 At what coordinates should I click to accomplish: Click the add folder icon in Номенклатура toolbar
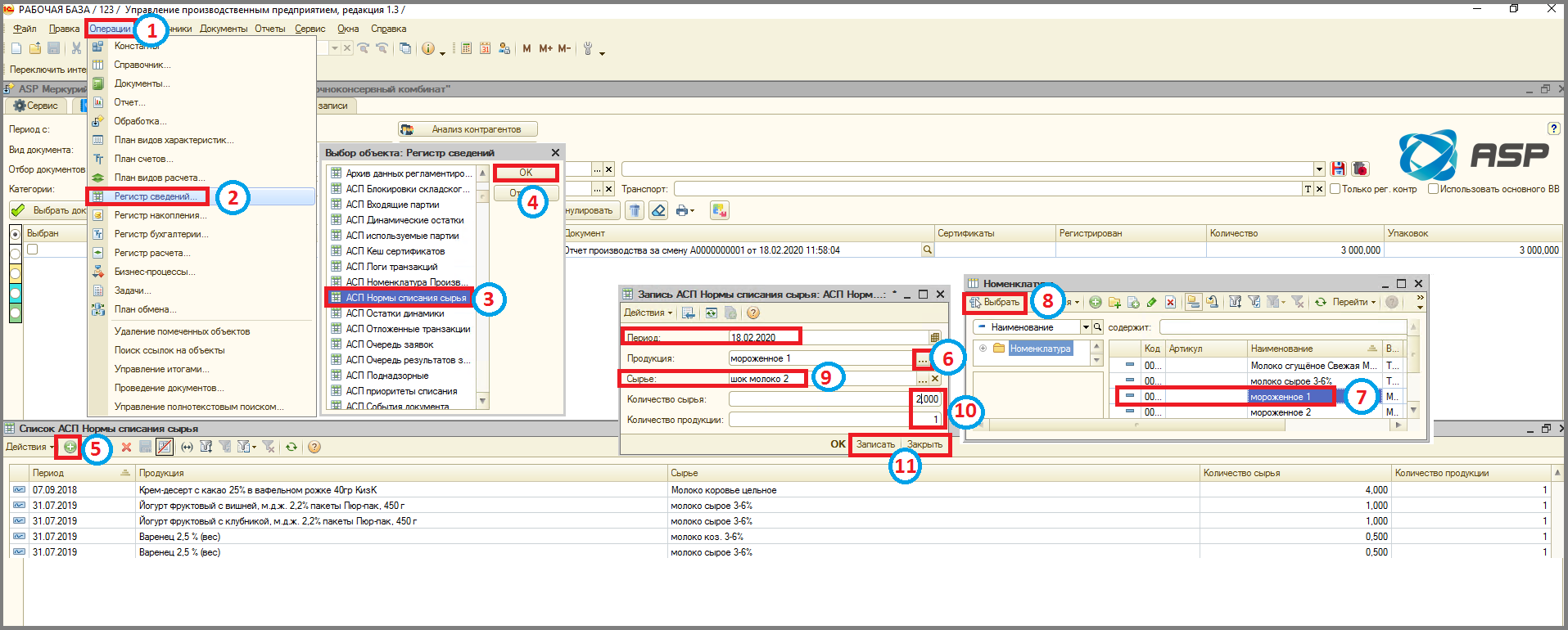tap(1114, 302)
